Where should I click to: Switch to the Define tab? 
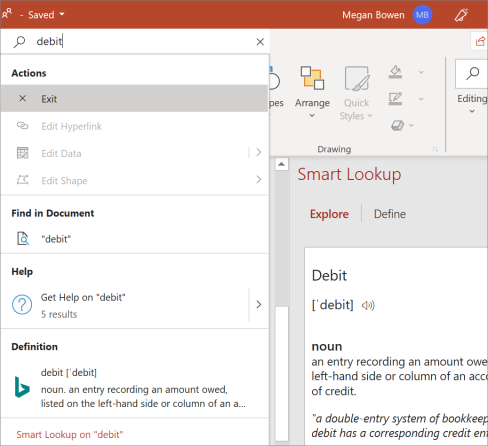390,214
